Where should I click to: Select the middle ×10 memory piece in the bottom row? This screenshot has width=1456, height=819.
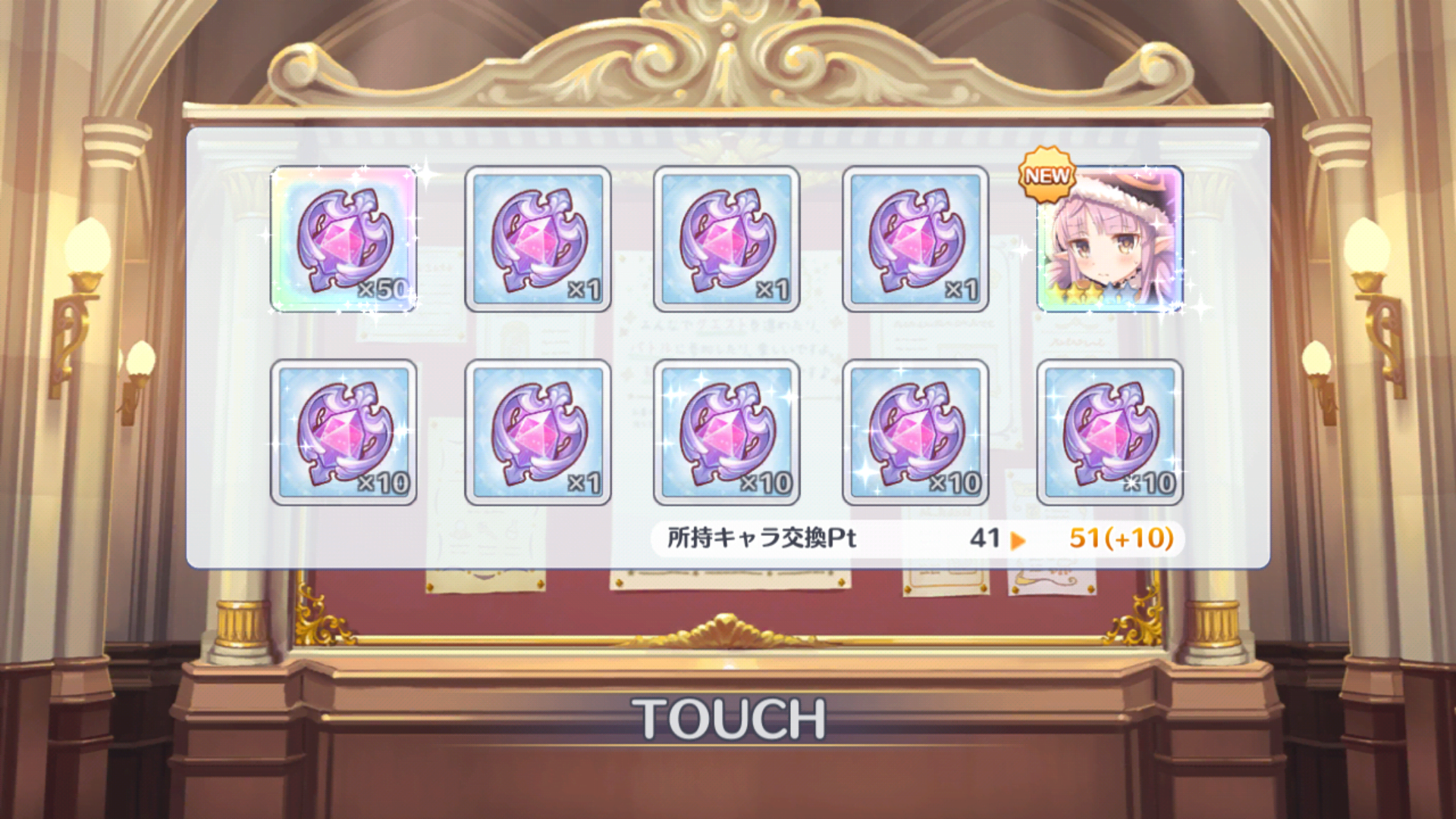click(x=726, y=432)
